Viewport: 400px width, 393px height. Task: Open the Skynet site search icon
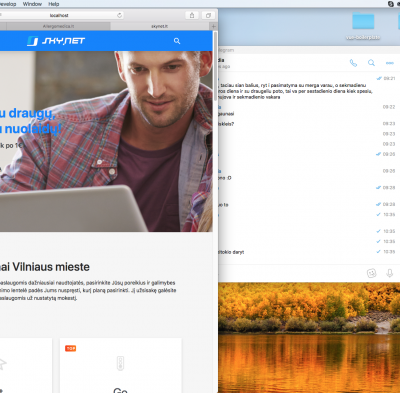point(177,41)
